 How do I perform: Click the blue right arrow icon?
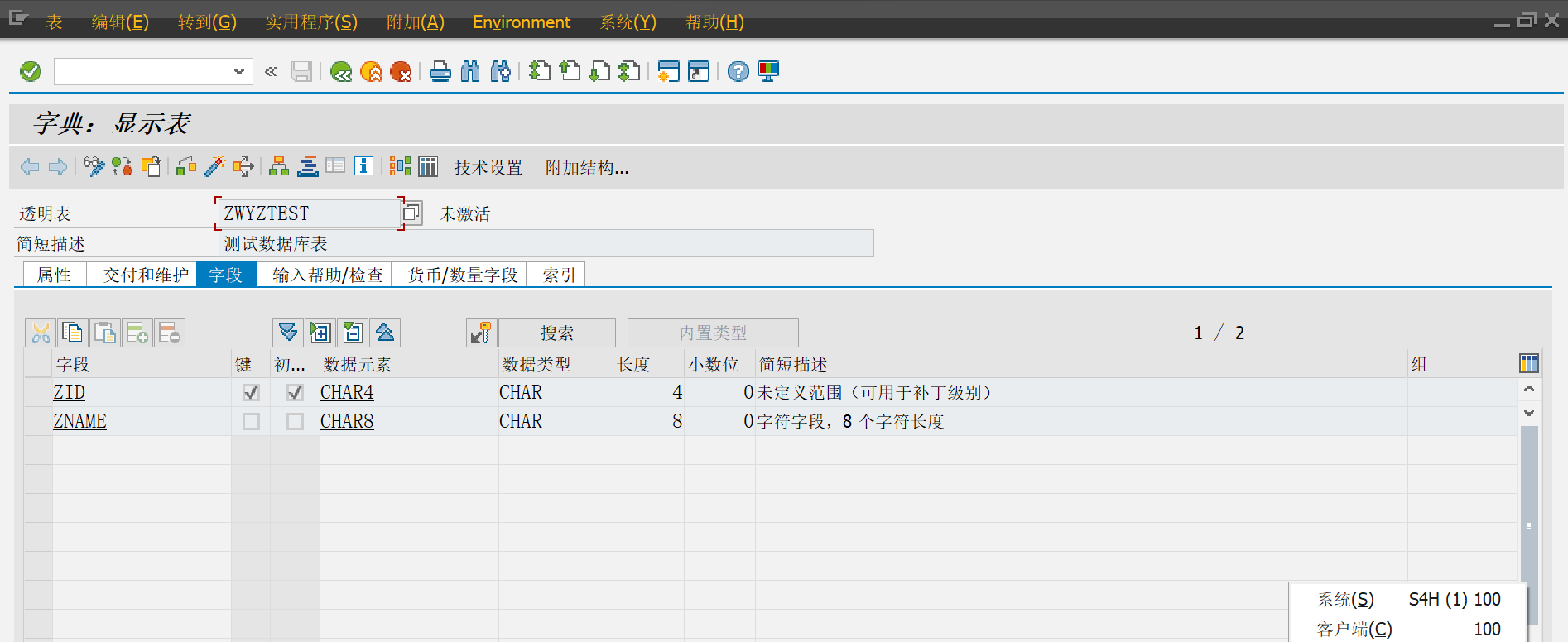[58, 167]
